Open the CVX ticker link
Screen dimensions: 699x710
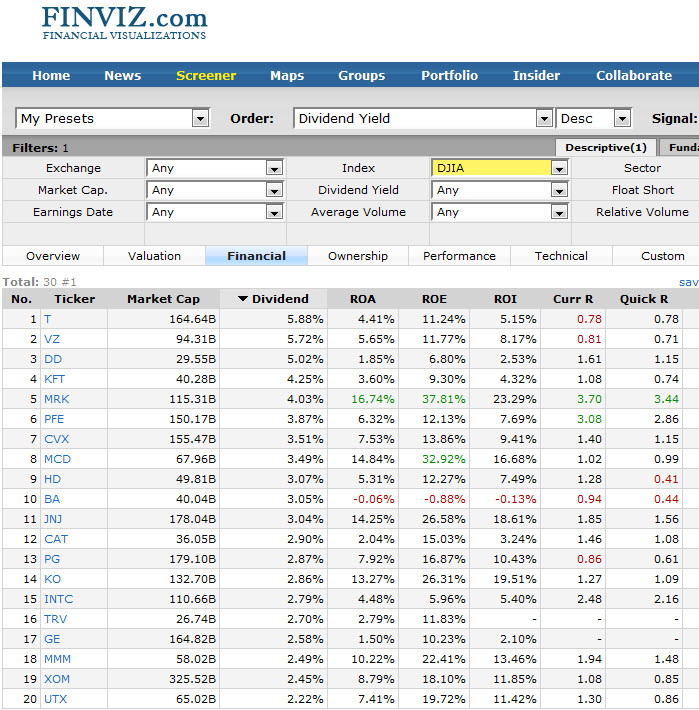point(57,439)
